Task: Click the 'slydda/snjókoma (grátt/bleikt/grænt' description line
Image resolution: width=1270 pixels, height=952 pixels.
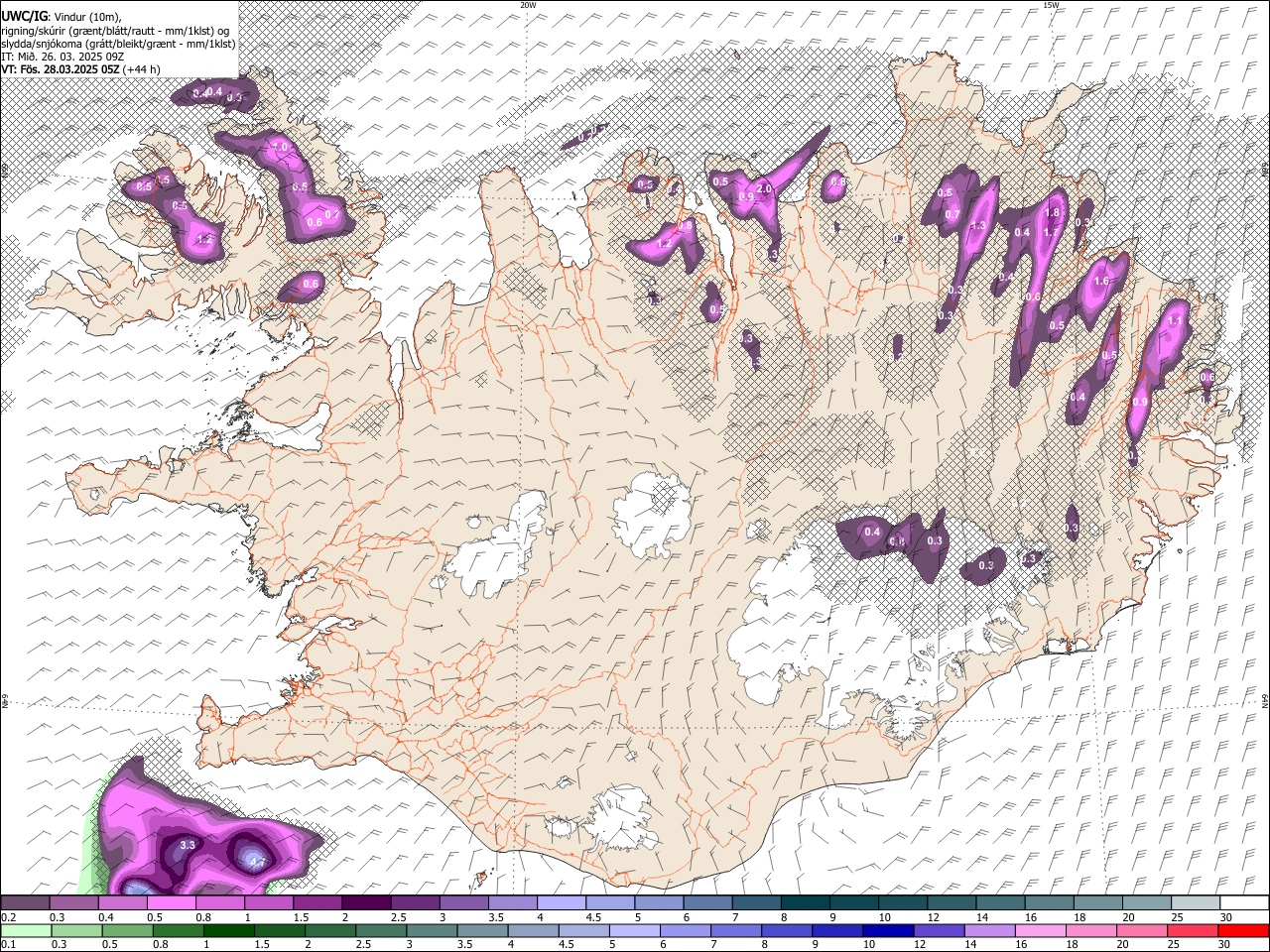Action: pyautogui.click(x=118, y=44)
